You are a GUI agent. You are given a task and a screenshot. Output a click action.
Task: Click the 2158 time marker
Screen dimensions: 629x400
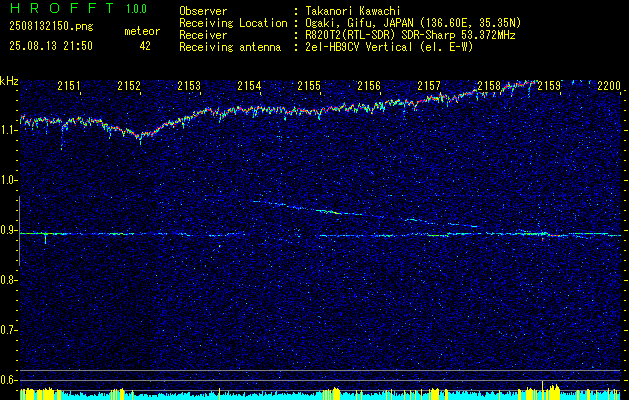coord(489,85)
